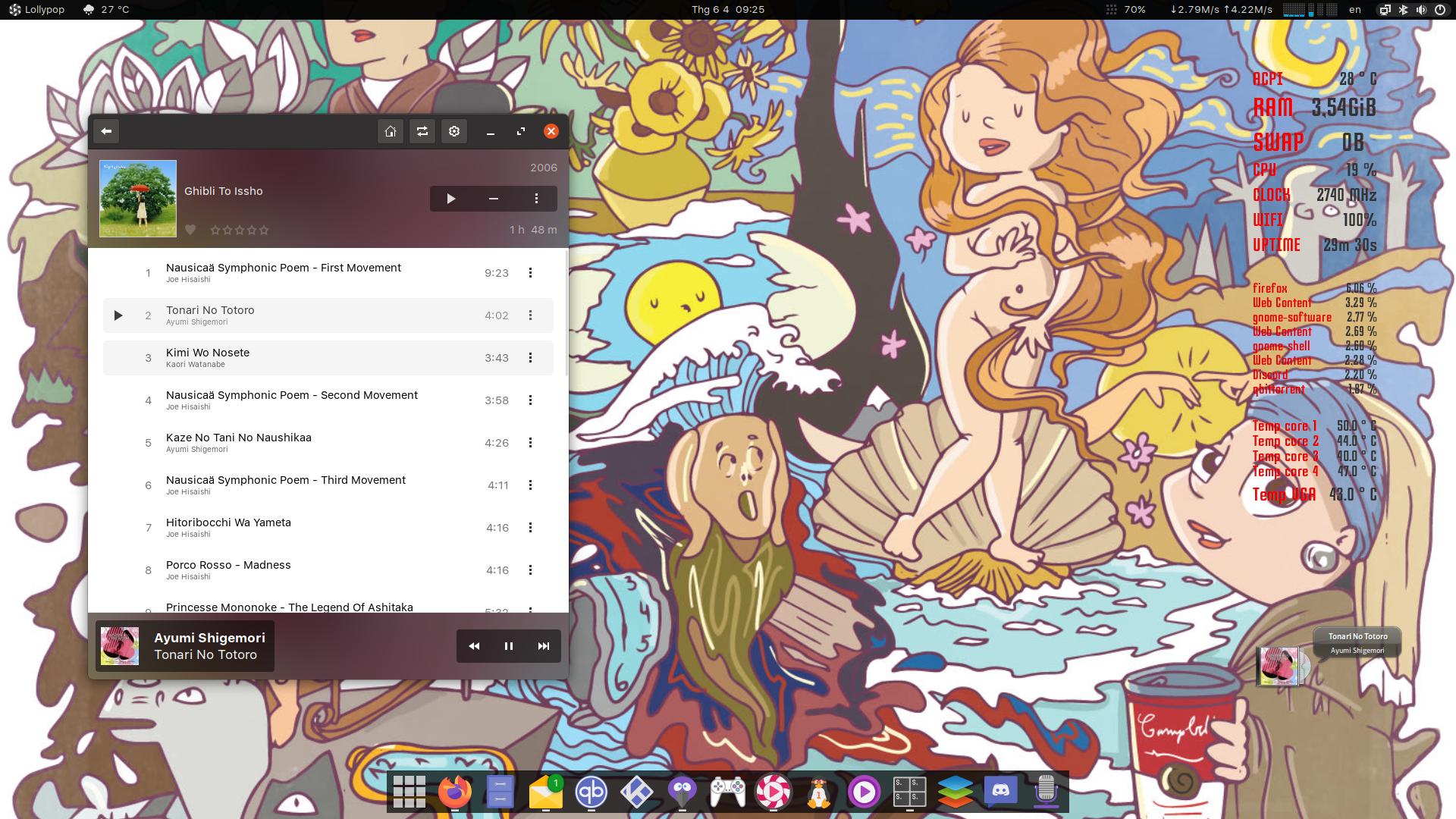Open menu for Porco Rosso - Madness track
Image resolution: width=1456 pixels, height=819 pixels.
(x=531, y=570)
